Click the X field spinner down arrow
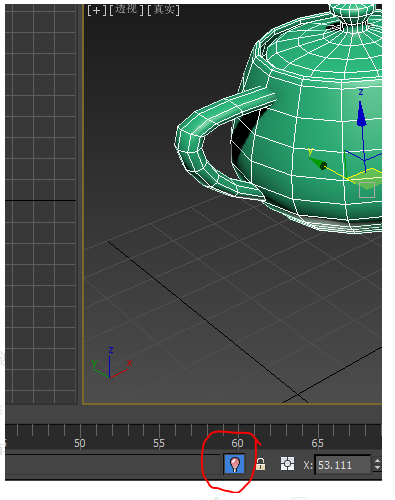Image resolution: width=395 pixels, height=500 pixels. [377, 468]
